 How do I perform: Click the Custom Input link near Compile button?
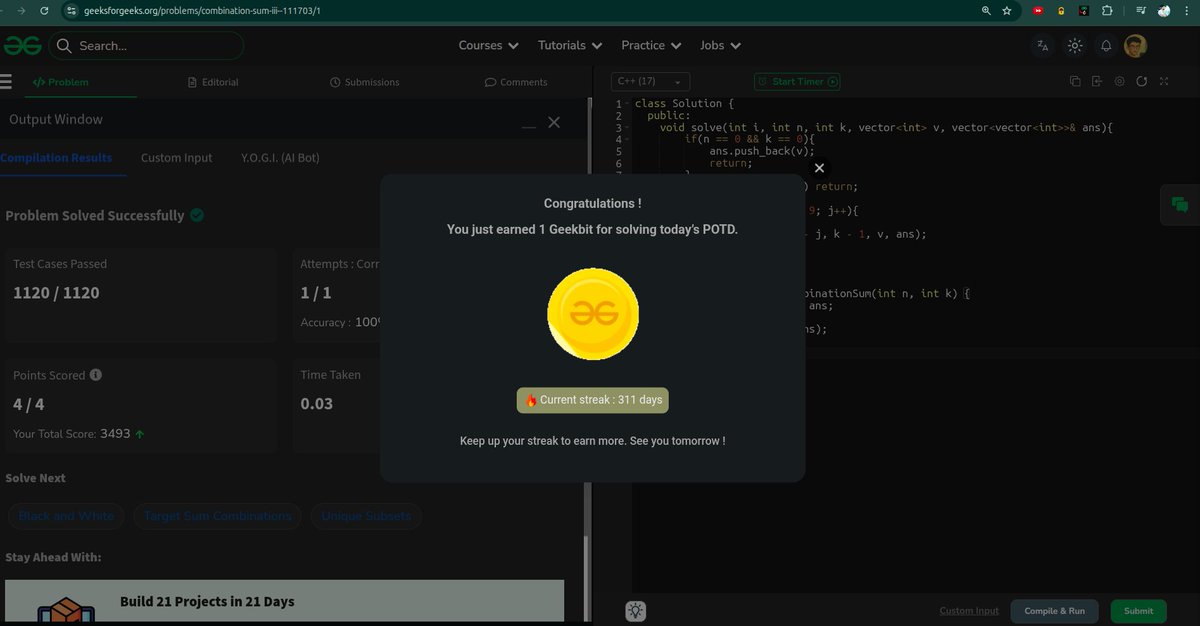(x=969, y=611)
